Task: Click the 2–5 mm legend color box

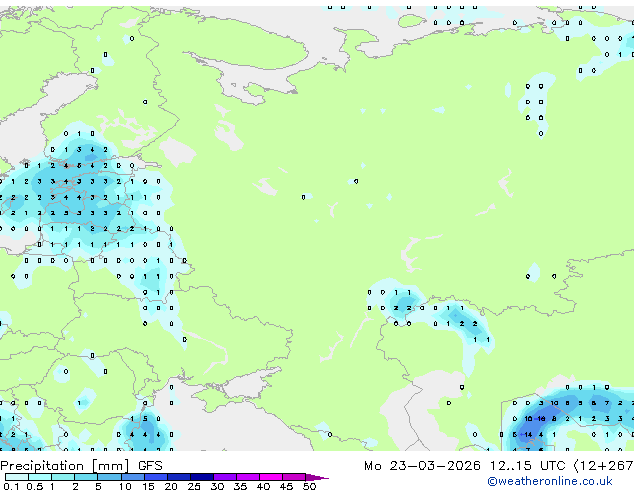Action: [86, 477]
